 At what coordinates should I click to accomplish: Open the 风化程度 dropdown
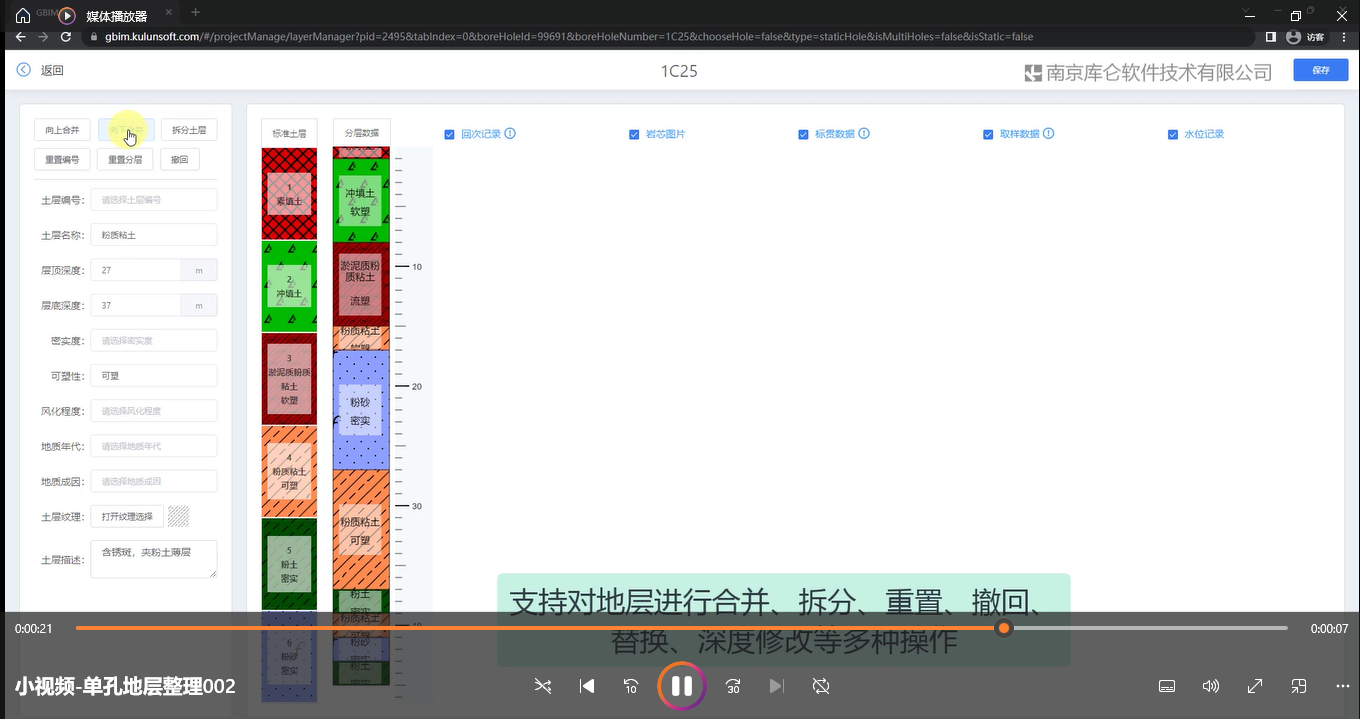(x=154, y=411)
